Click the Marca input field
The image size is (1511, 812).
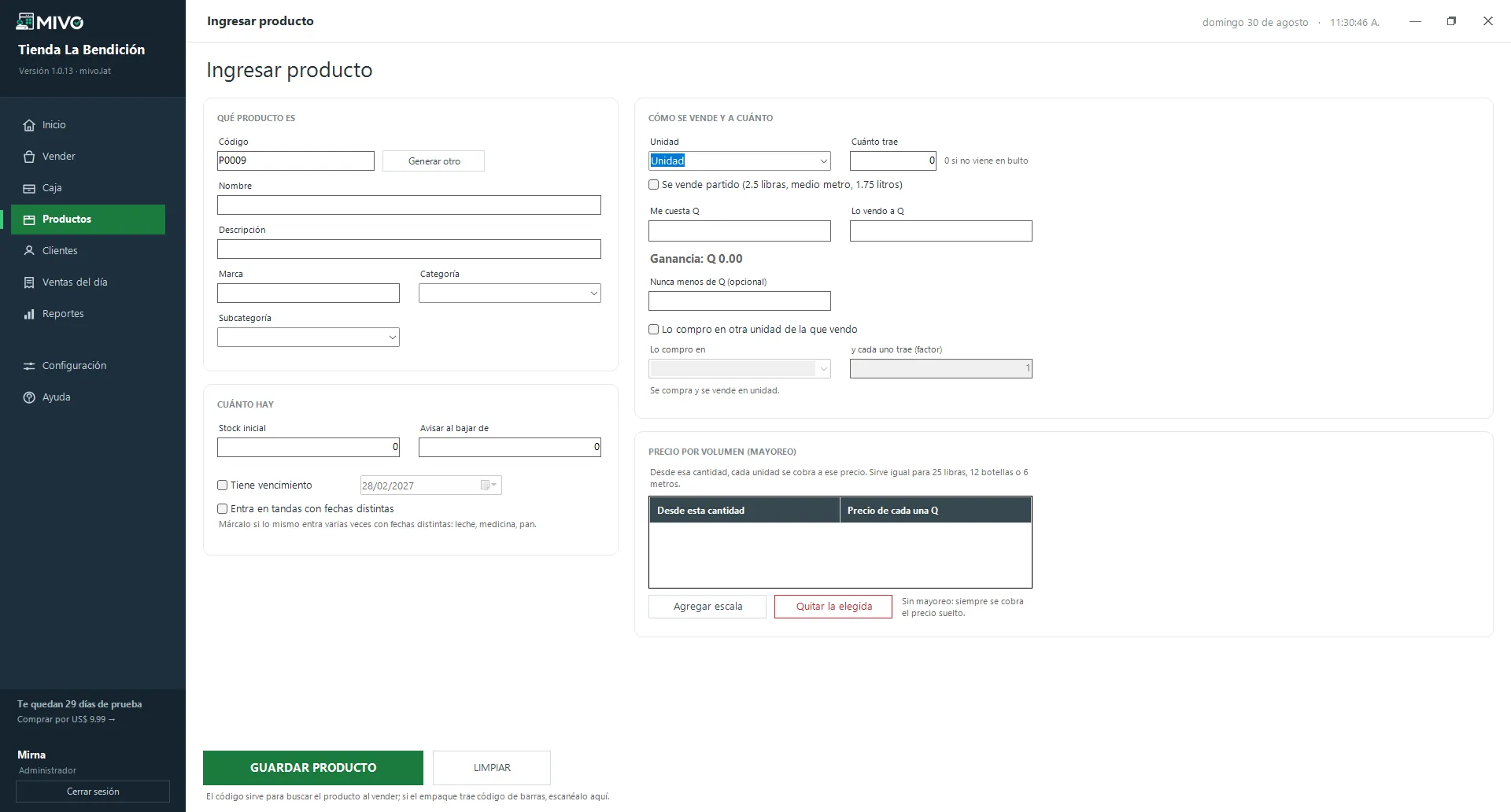coord(308,293)
